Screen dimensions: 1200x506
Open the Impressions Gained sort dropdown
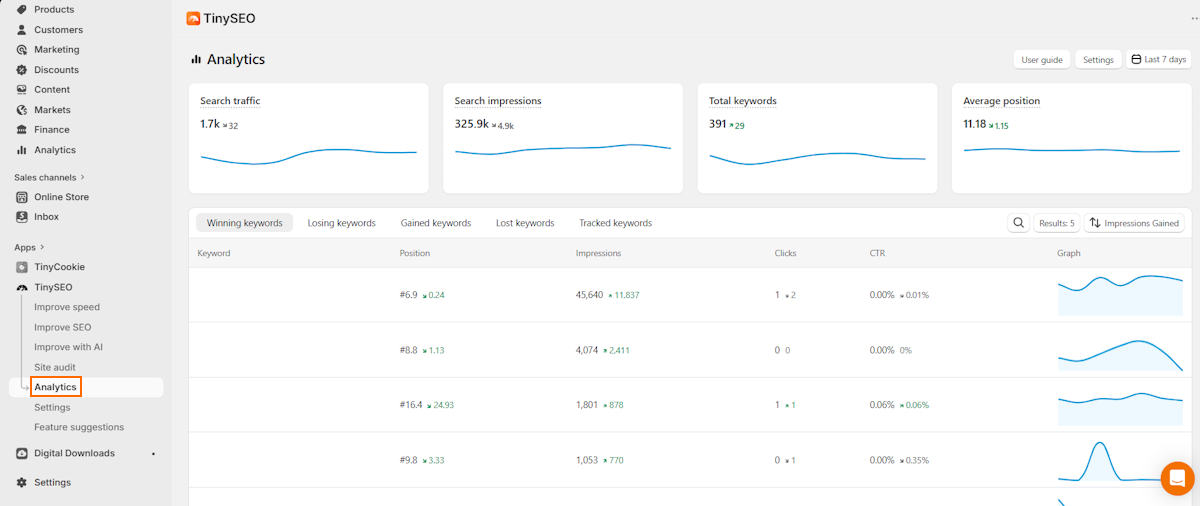point(1135,223)
